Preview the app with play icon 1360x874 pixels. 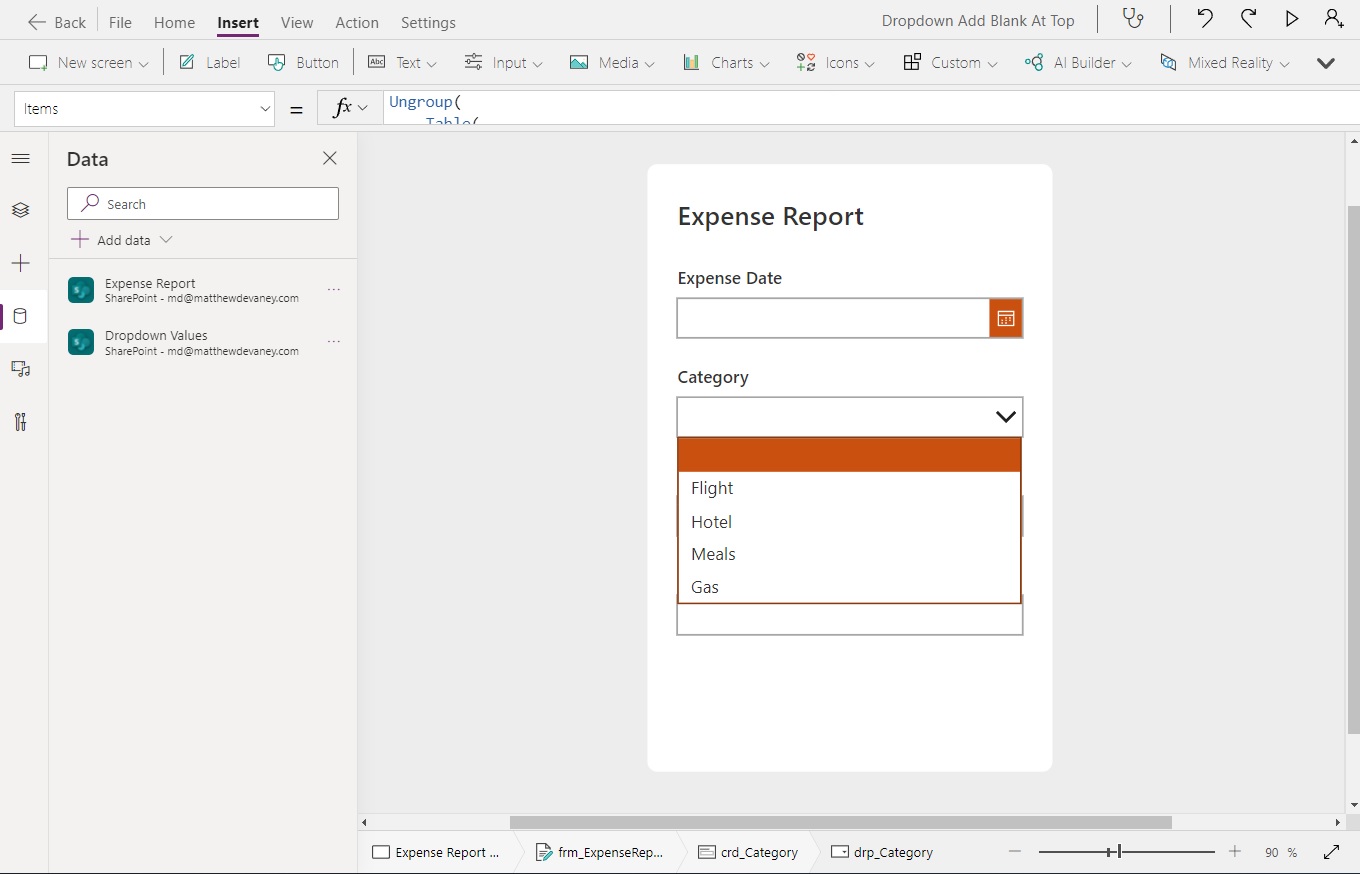coord(1292,19)
